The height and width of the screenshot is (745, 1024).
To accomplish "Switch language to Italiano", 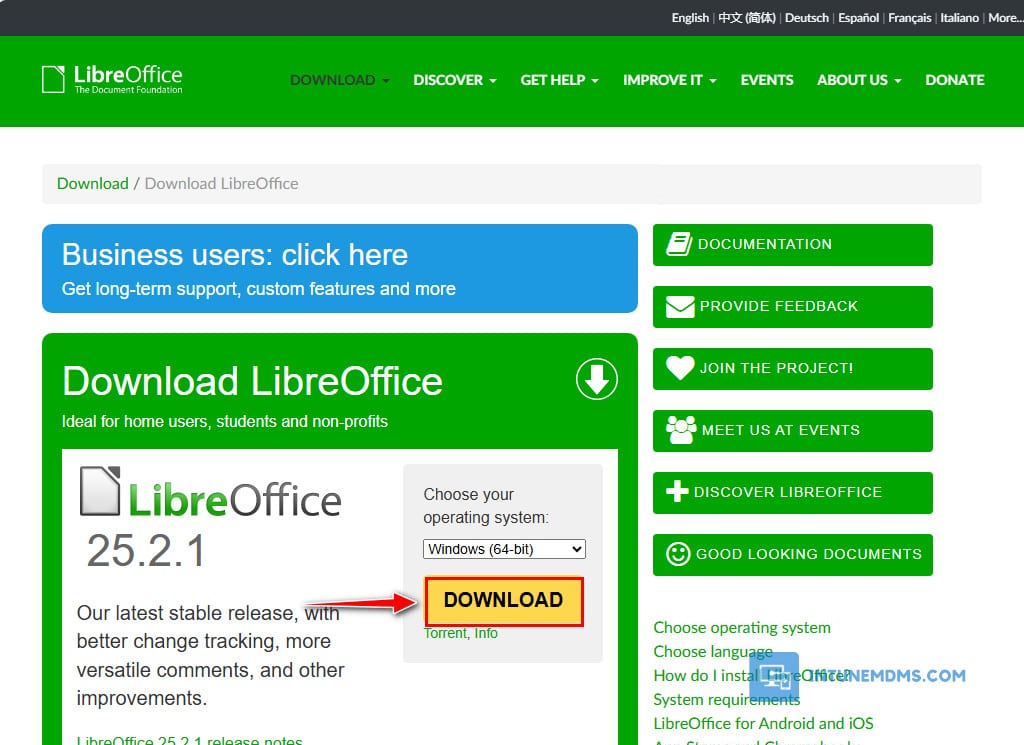I will (959, 18).
